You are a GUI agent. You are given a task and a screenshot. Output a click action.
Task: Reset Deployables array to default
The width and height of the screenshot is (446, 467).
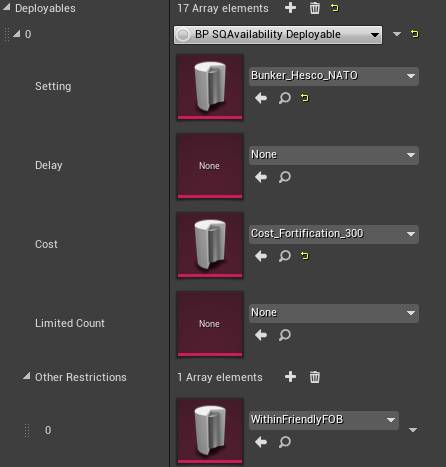pos(335,8)
